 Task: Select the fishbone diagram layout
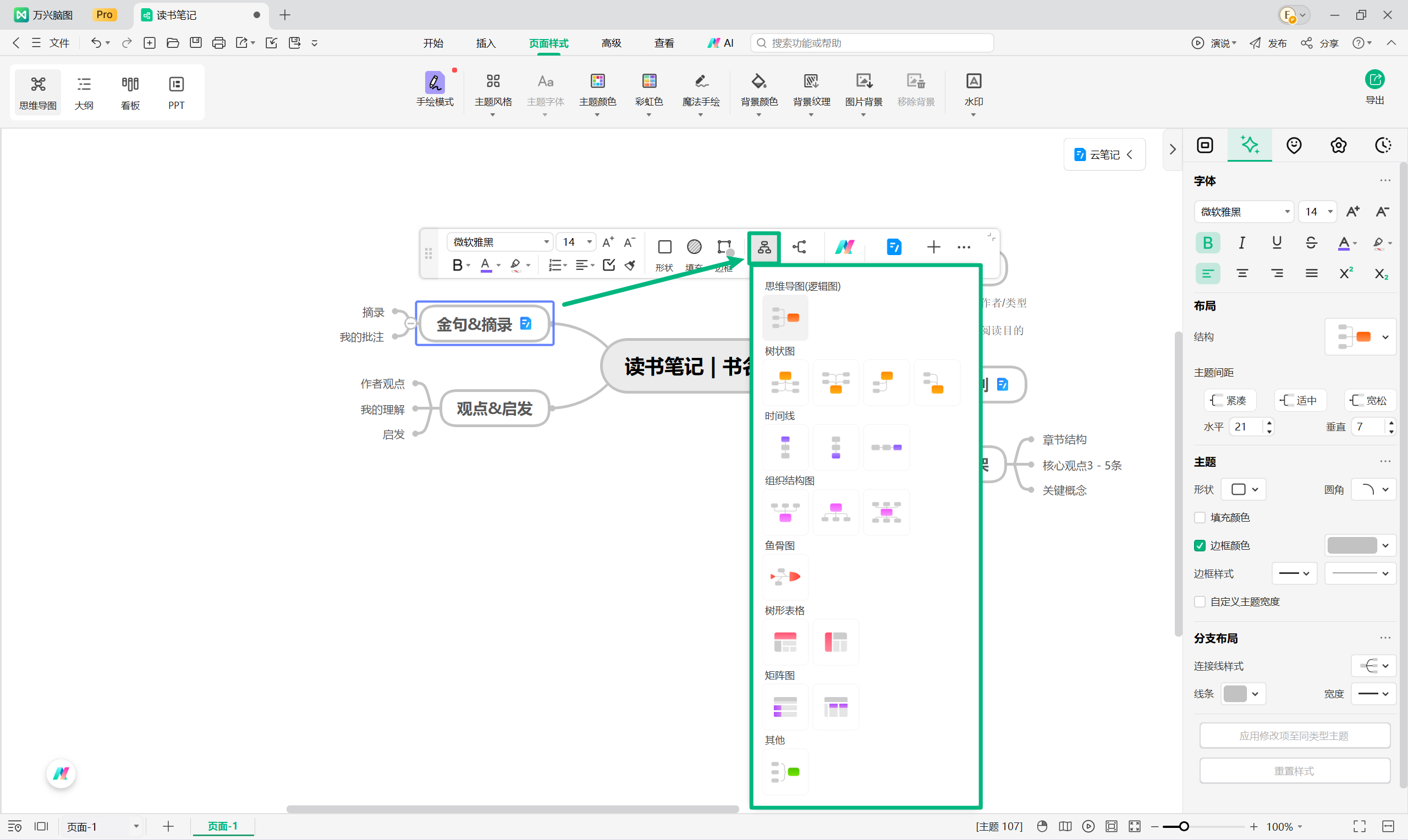point(785,577)
